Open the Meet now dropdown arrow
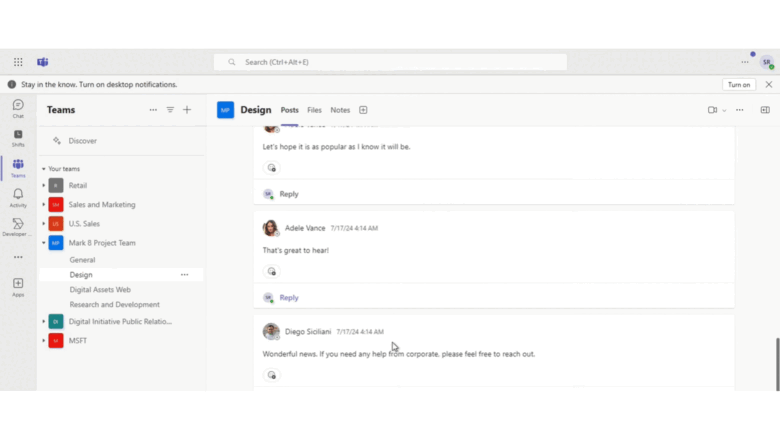The width and height of the screenshot is (780, 439). pyautogui.click(x=724, y=110)
